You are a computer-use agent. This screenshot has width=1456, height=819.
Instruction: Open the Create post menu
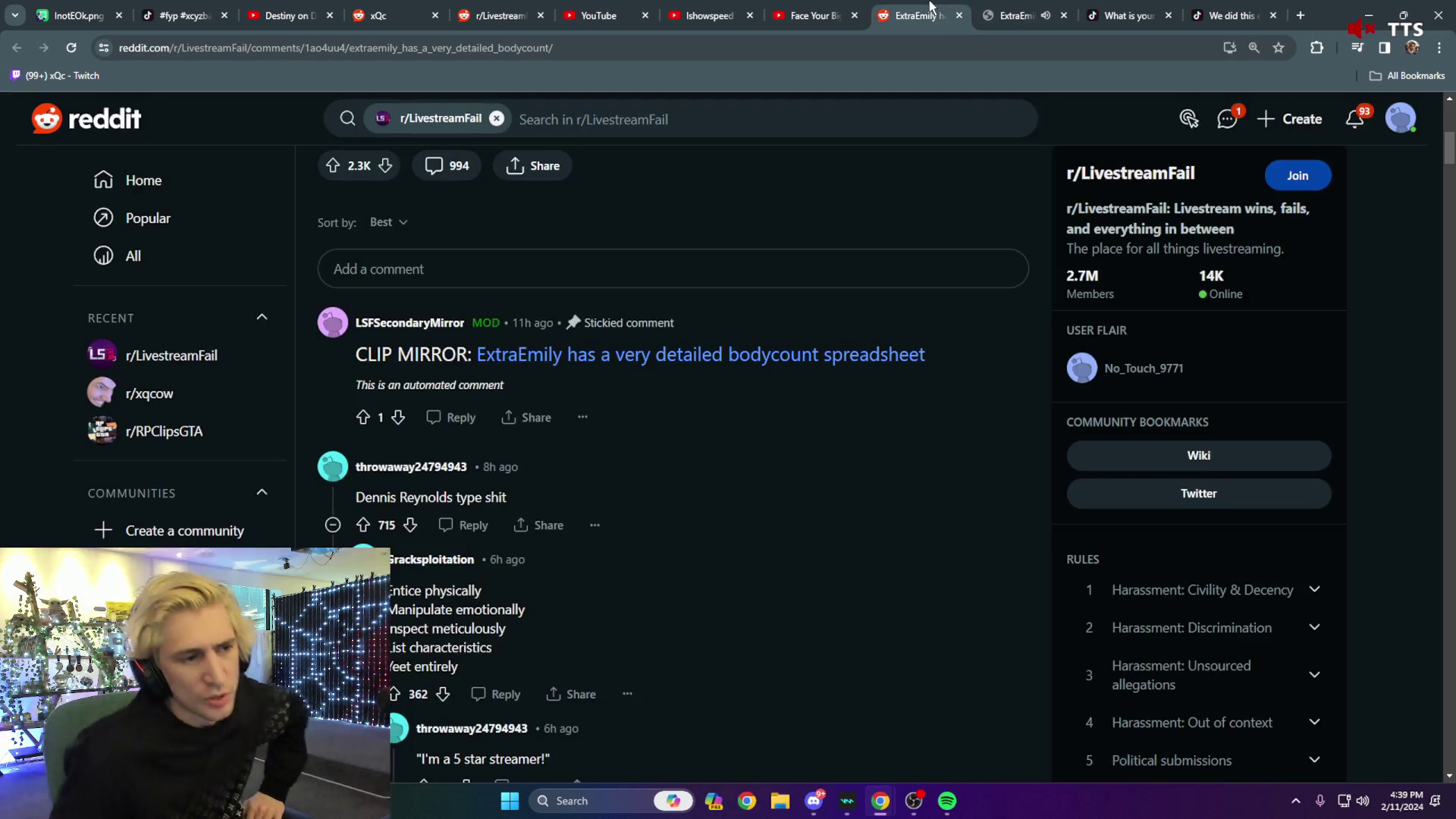click(1290, 119)
